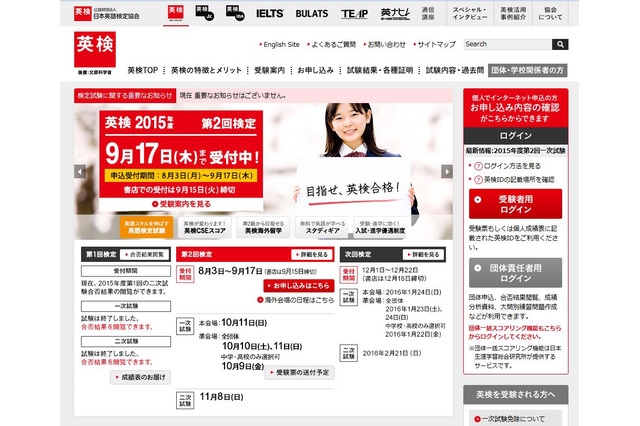Click the 2016年2月21日(日) date text
Screen dimensions: 640x426
point(392,353)
